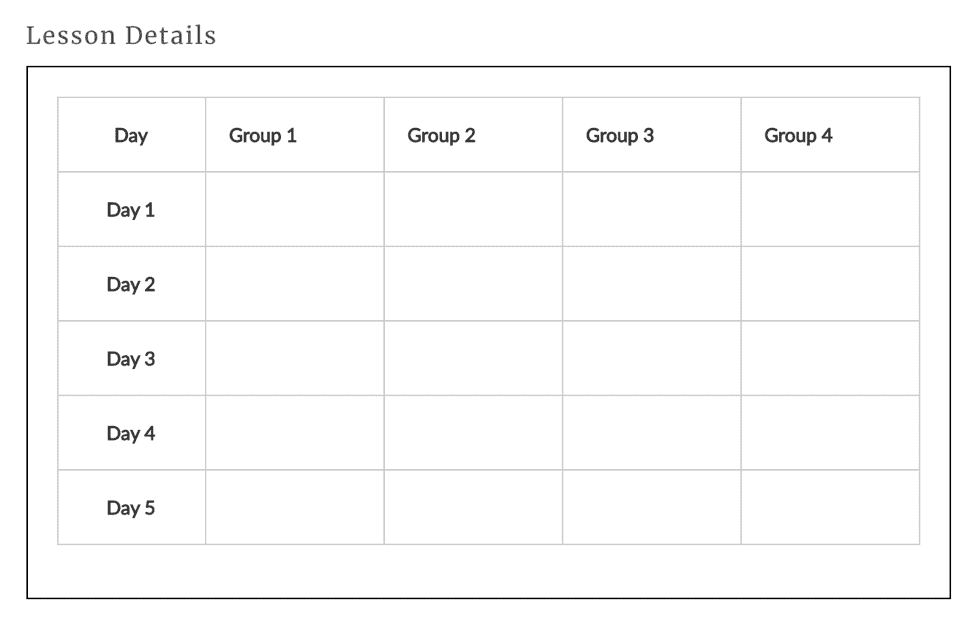Select the Day 1 Group 3 empty cell
Image resolution: width=976 pixels, height=630 pixels.
(652, 210)
